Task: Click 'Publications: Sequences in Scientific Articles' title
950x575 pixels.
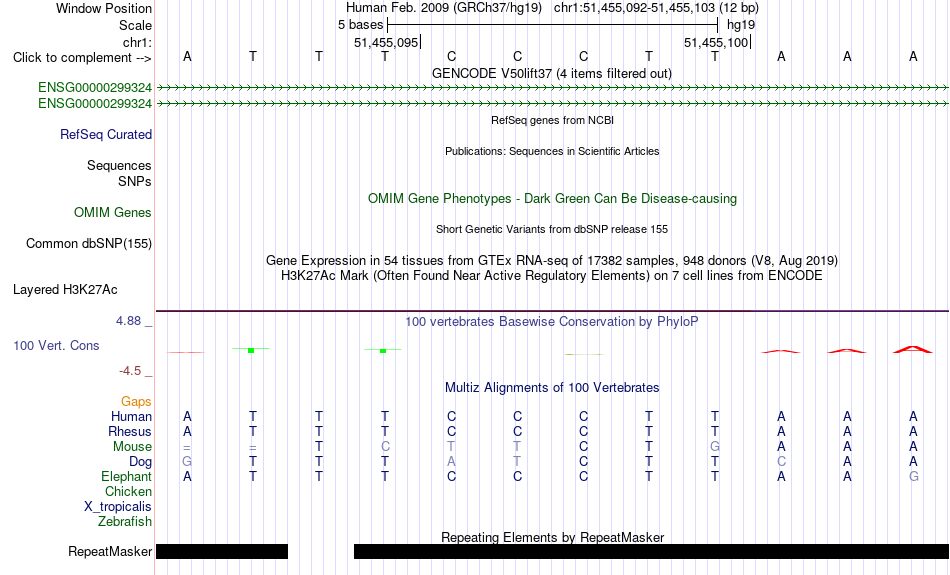Action: (552, 151)
